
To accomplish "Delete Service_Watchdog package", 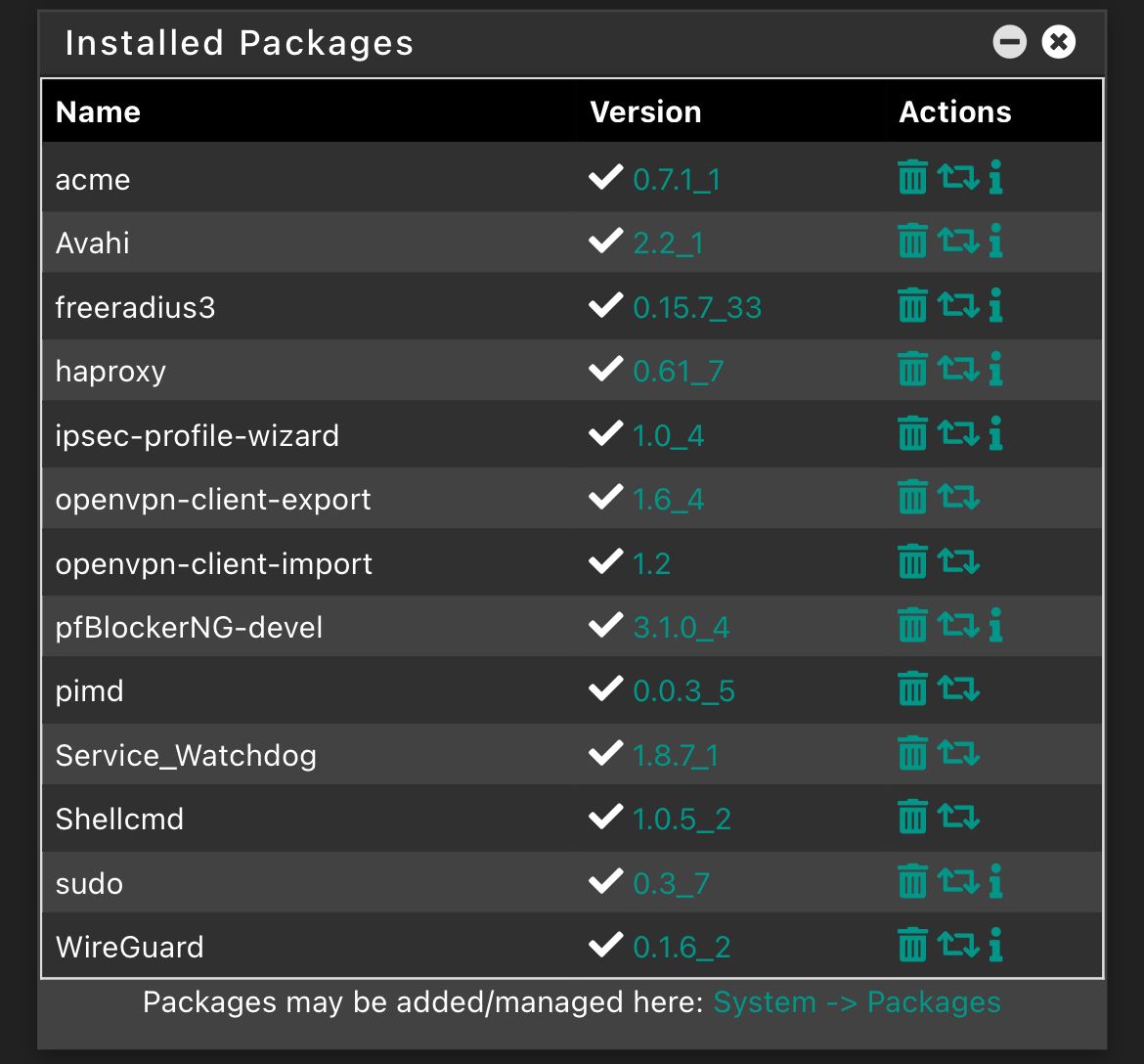I will (x=912, y=753).
